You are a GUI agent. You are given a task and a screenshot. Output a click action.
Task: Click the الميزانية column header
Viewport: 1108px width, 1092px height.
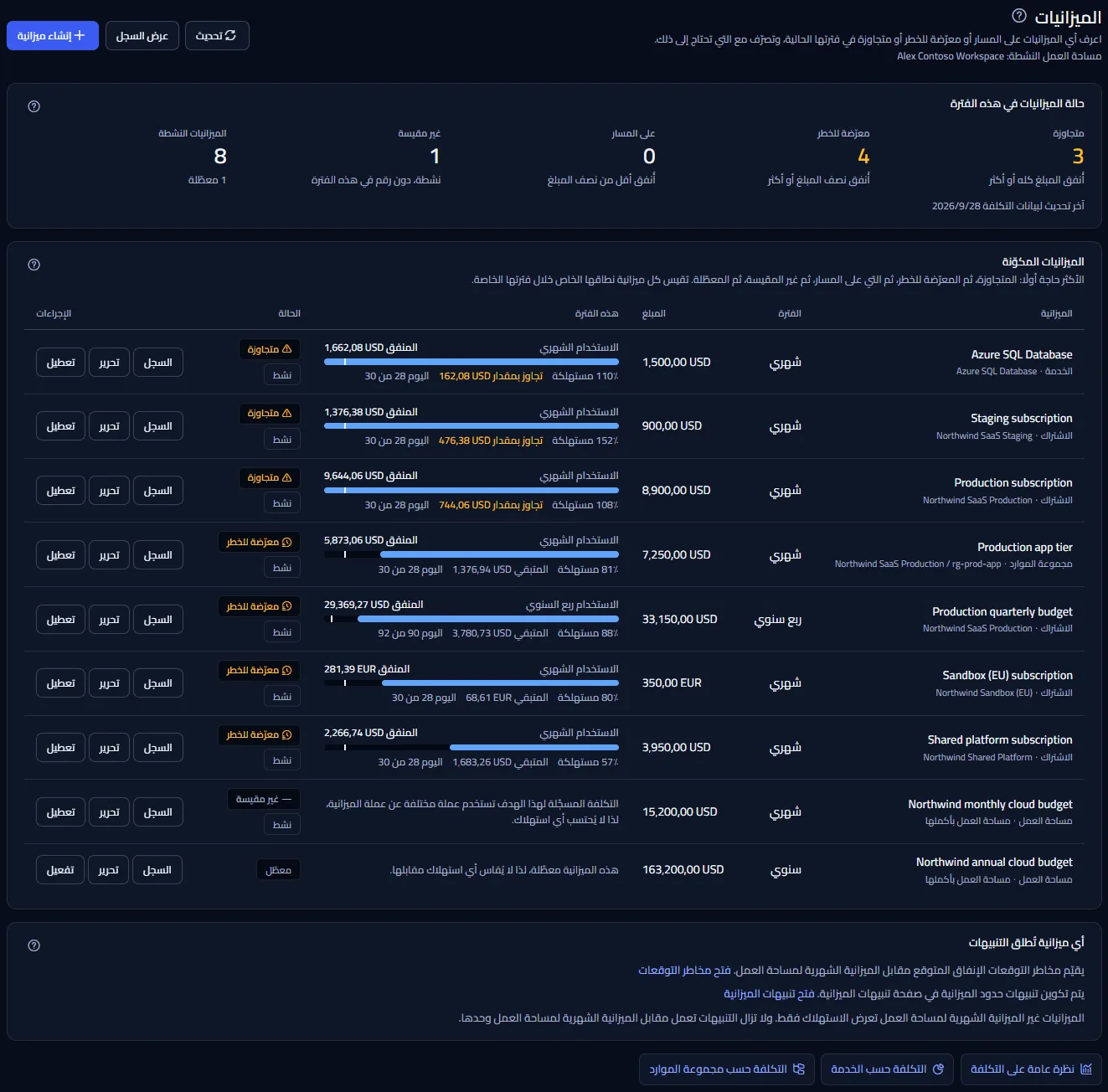(x=1056, y=313)
